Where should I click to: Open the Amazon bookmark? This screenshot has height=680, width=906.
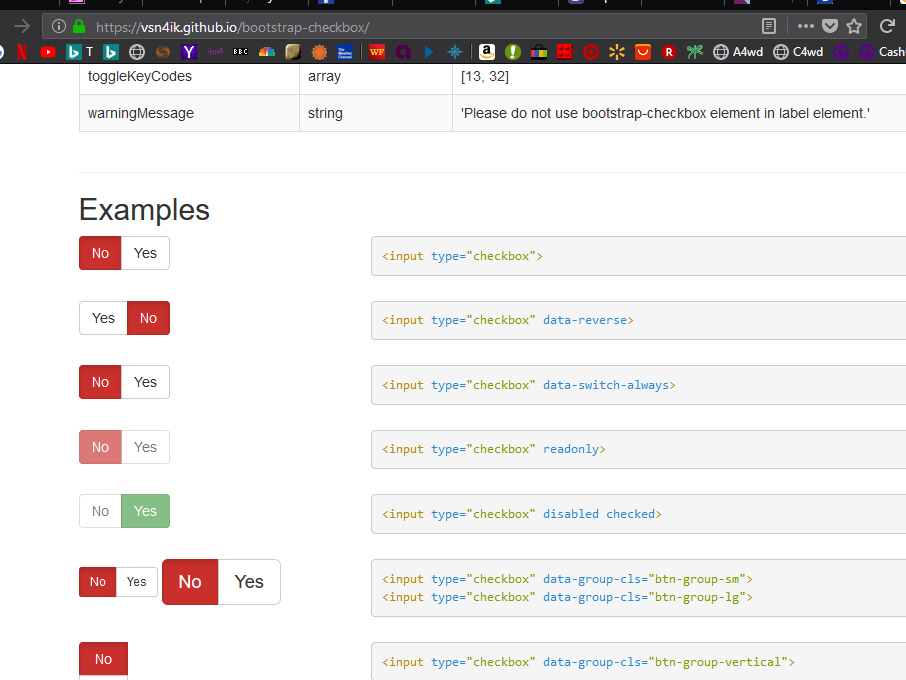pos(486,52)
